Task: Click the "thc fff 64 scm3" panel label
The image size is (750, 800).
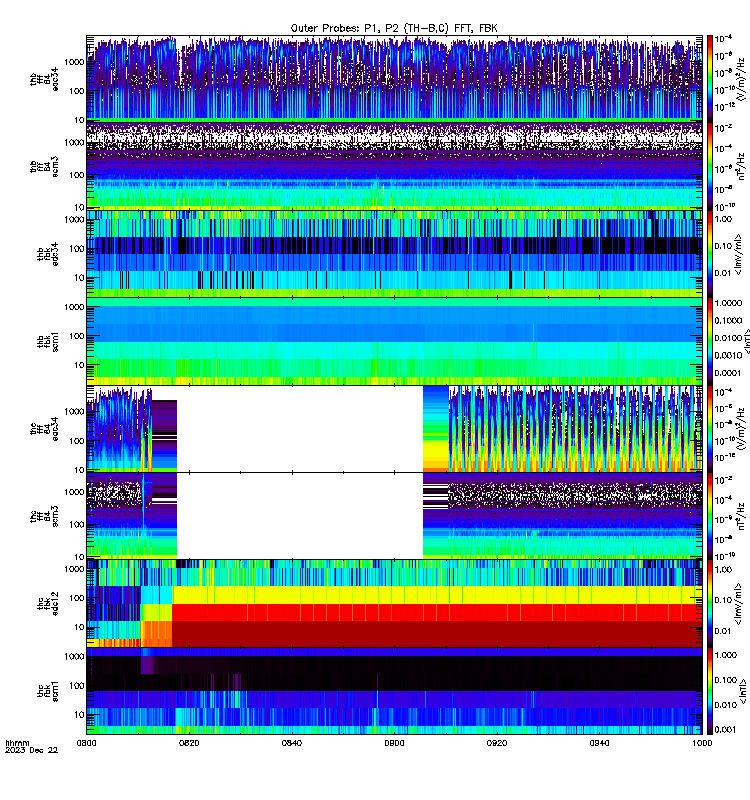Action: point(44,516)
